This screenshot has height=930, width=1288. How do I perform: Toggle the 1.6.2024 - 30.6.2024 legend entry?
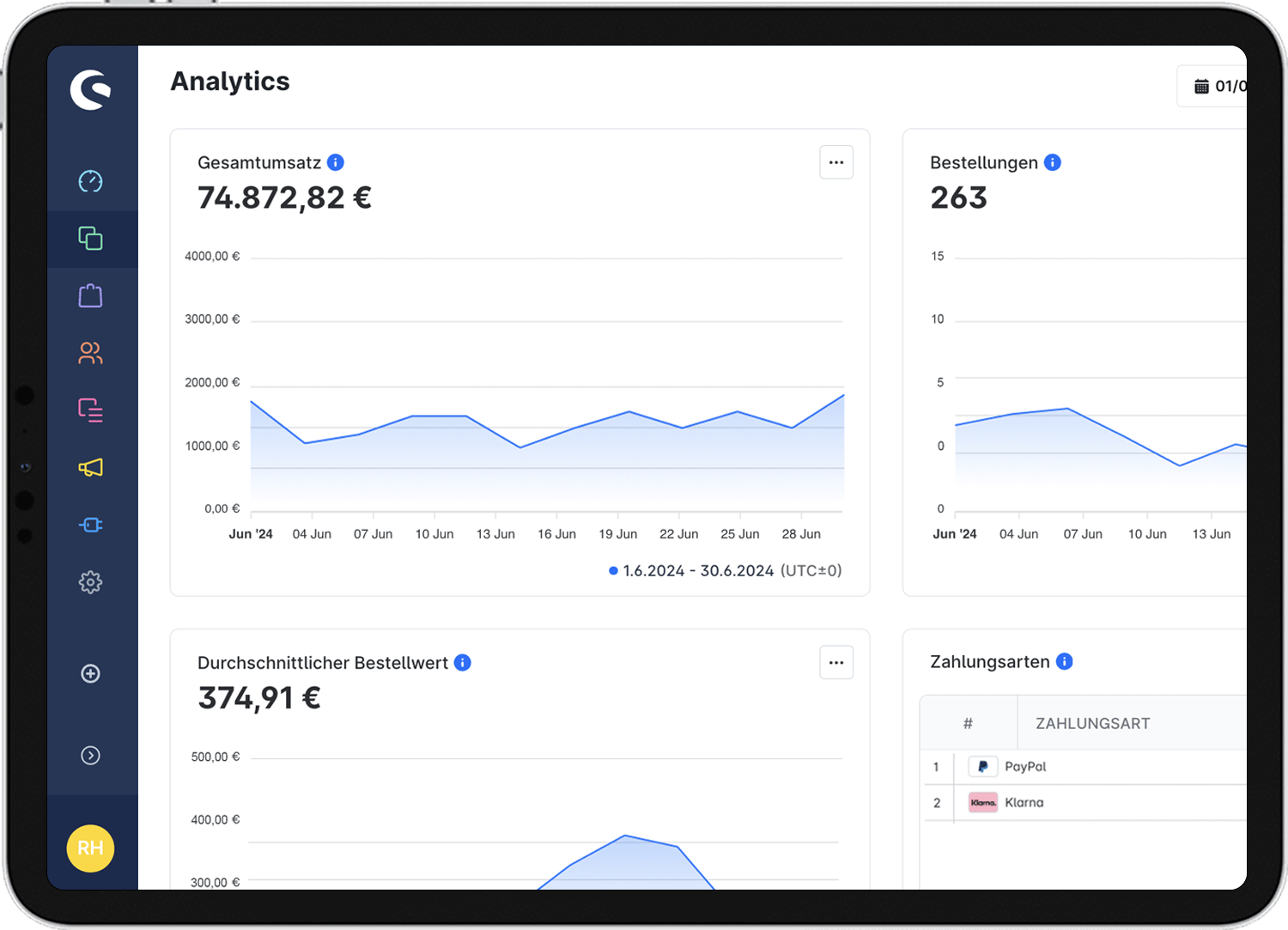click(726, 570)
